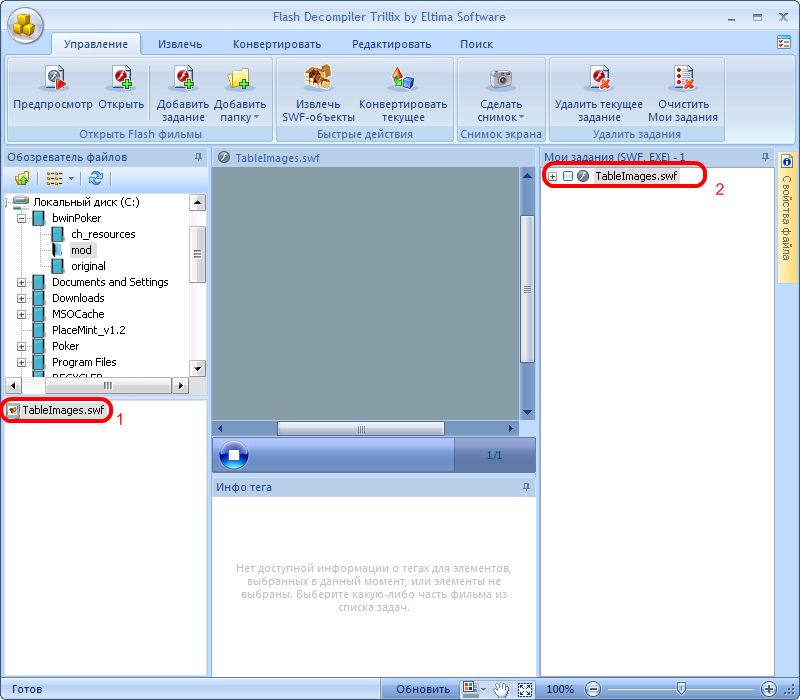
Task: Click the Сделать снимок camera icon
Action: tap(501, 79)
